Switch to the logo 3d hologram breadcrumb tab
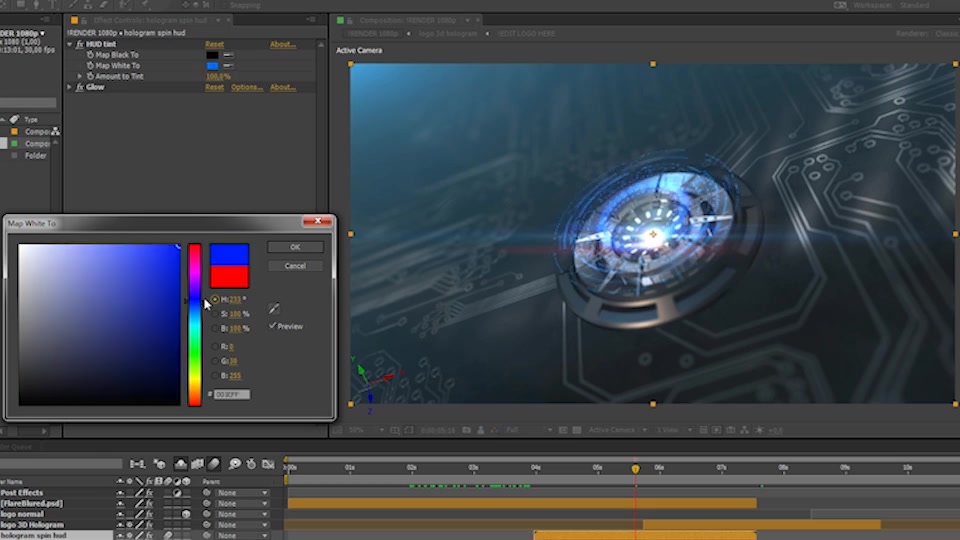 pyautogui.click(x=448, y=34)
